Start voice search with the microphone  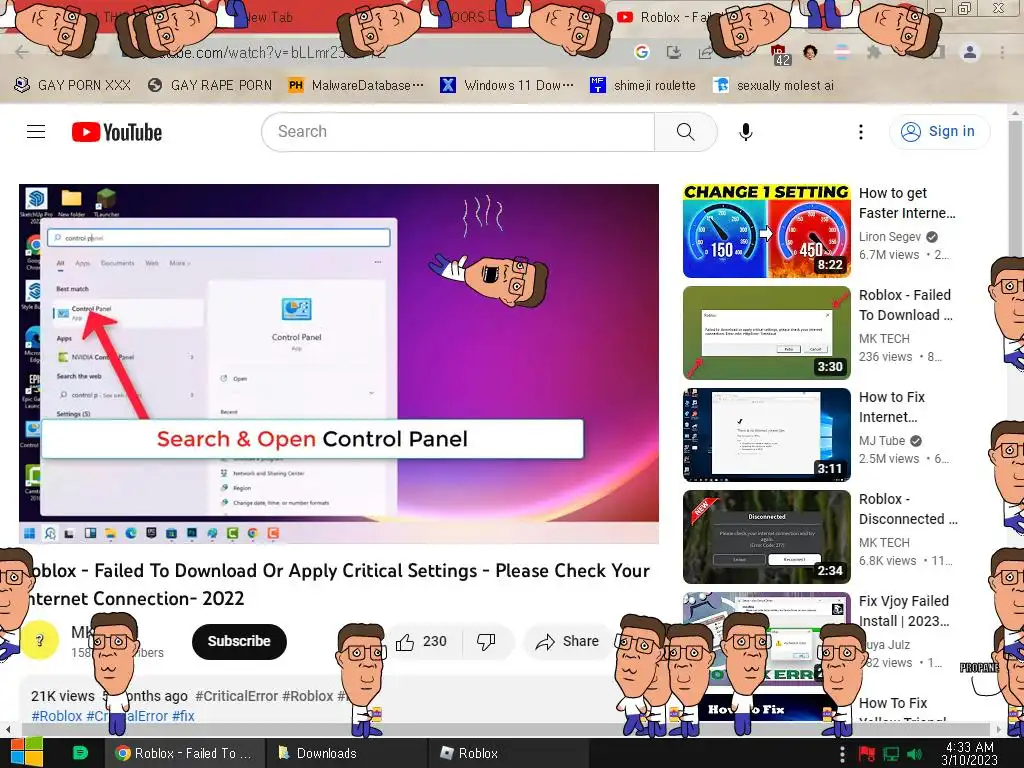[745, 131]
